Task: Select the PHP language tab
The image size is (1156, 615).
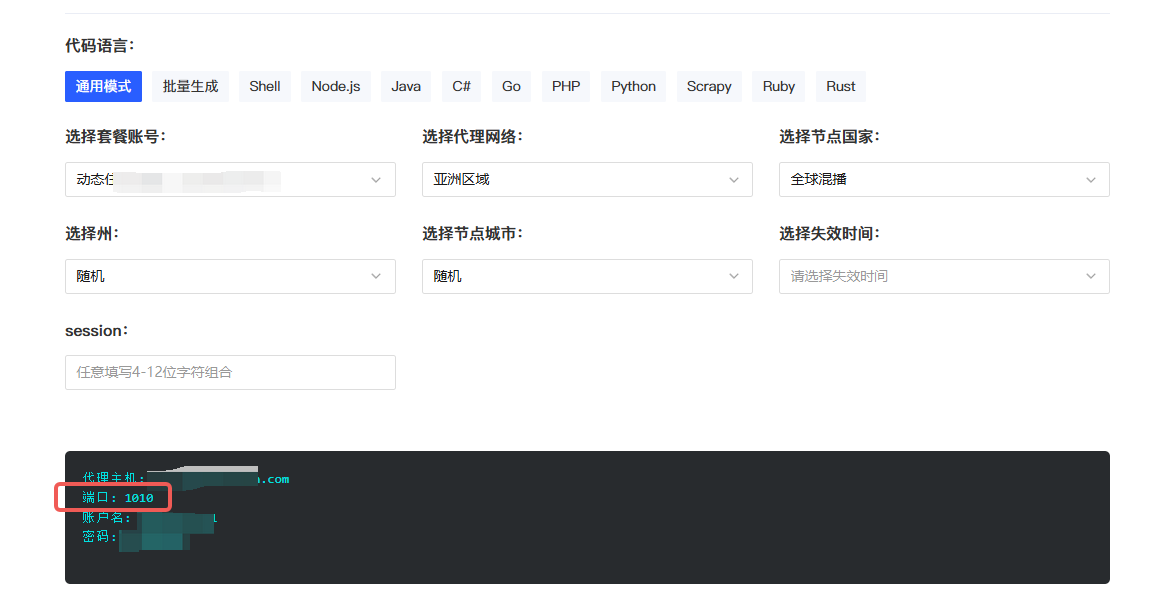Action: [x=565, y=86]
